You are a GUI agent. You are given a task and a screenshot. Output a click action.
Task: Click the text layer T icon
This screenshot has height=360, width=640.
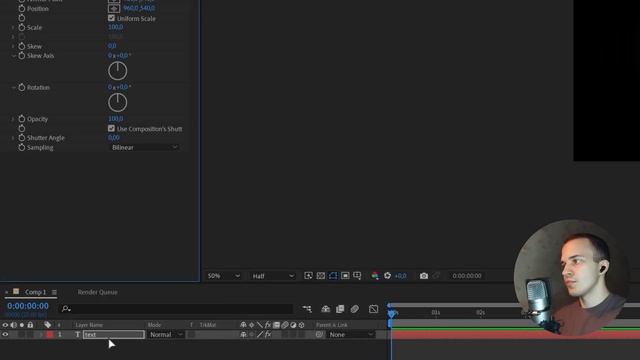(x=78, y=334)
